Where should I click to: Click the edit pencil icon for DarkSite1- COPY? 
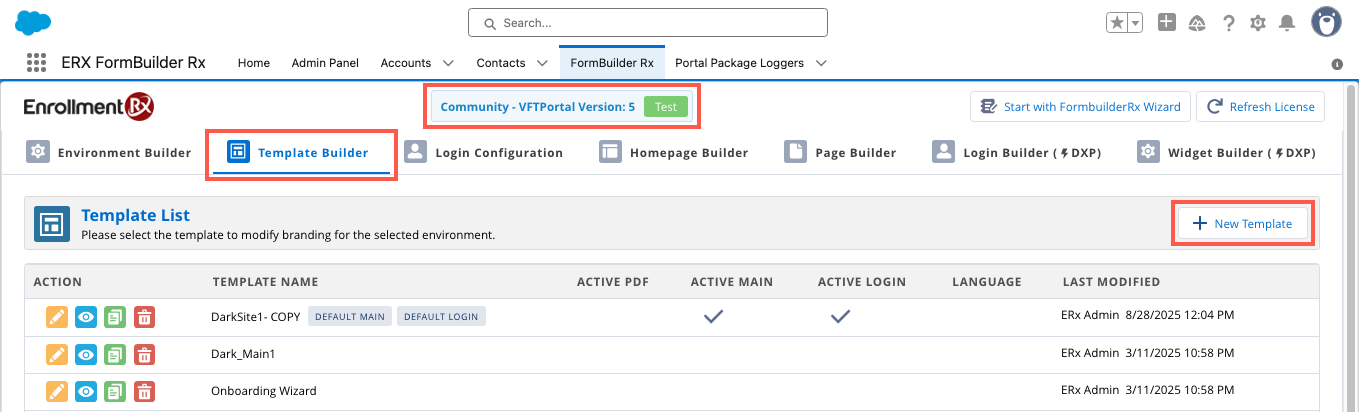pyautogui.click(x=57, y=317)
